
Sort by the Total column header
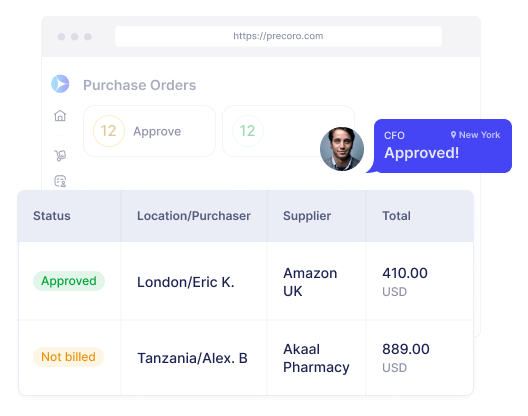click(396, 216)
